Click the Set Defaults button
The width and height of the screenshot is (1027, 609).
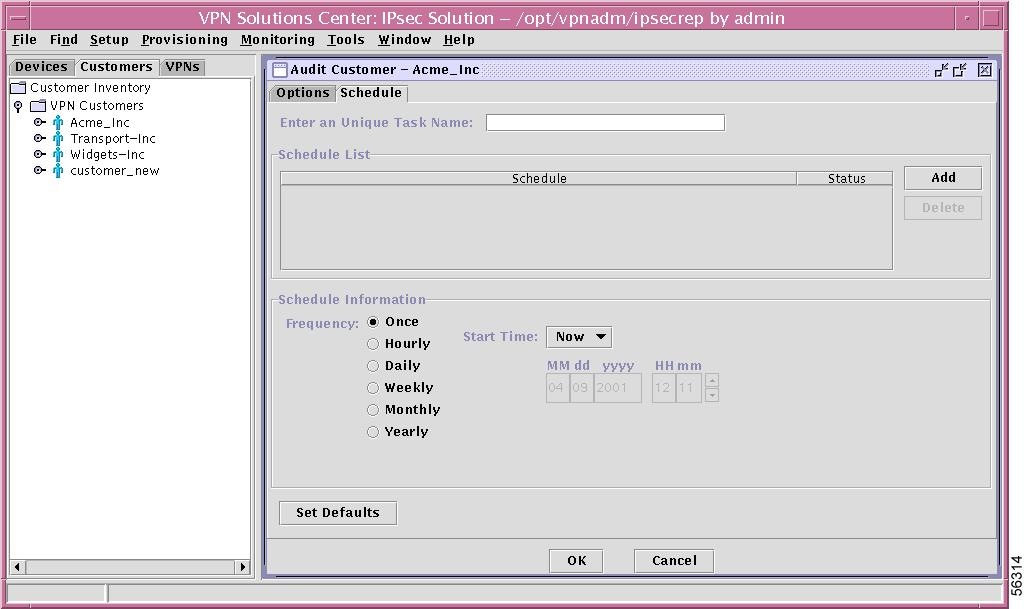(x=338, y=513)
